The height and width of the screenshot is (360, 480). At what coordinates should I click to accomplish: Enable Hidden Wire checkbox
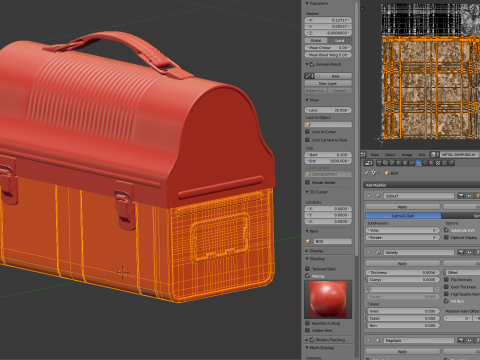(307, 330)
